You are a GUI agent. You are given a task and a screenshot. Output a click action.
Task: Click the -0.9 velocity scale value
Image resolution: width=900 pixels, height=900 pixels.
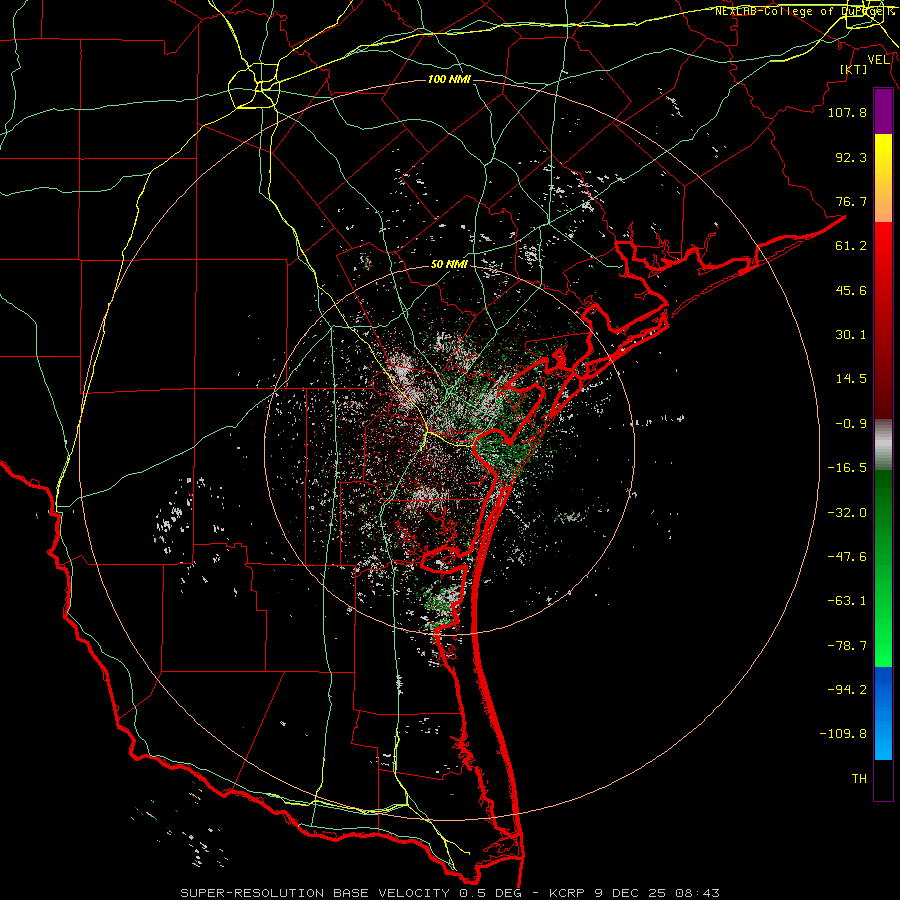(x=851, y=424)
